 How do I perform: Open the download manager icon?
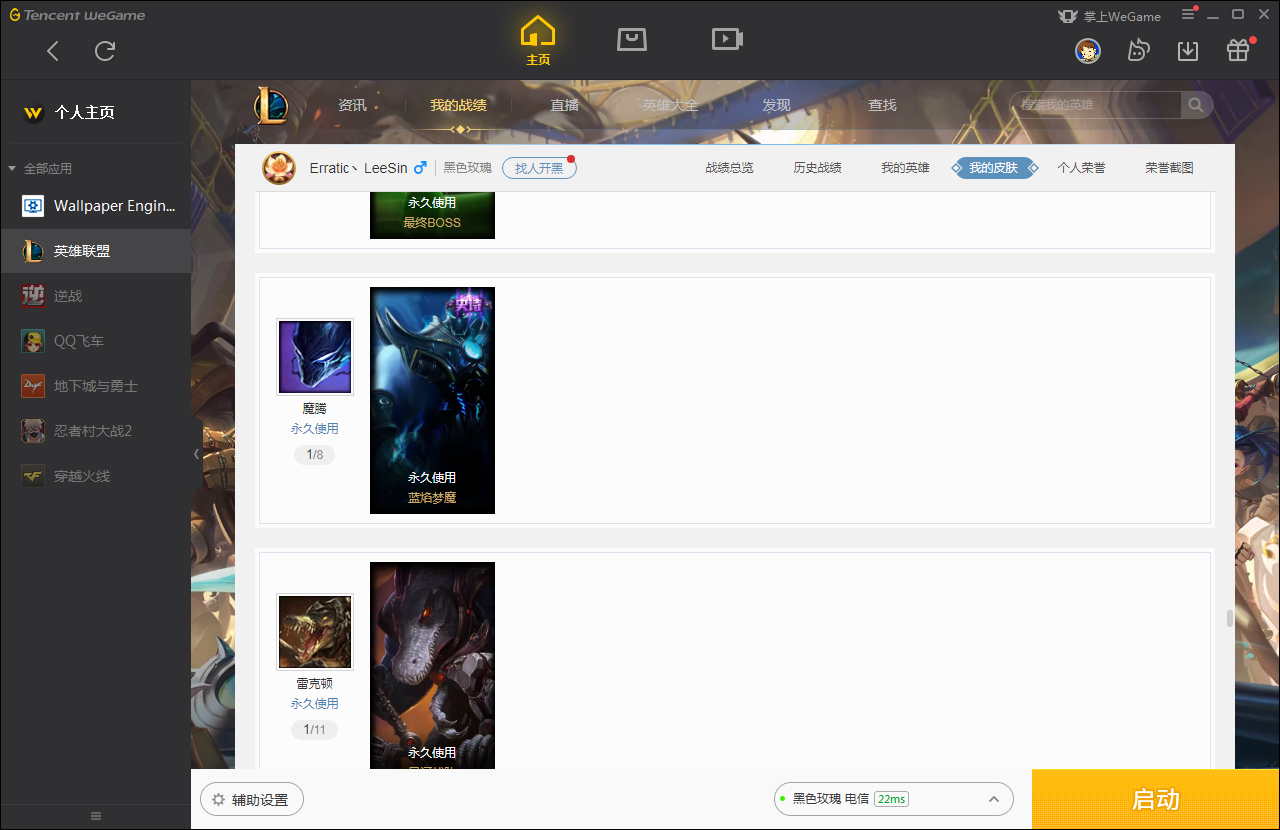[1188, 51]
